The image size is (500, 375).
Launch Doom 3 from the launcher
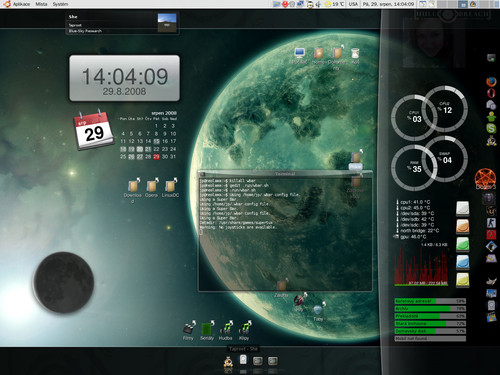pyautogui.click(x=485, y=179)
